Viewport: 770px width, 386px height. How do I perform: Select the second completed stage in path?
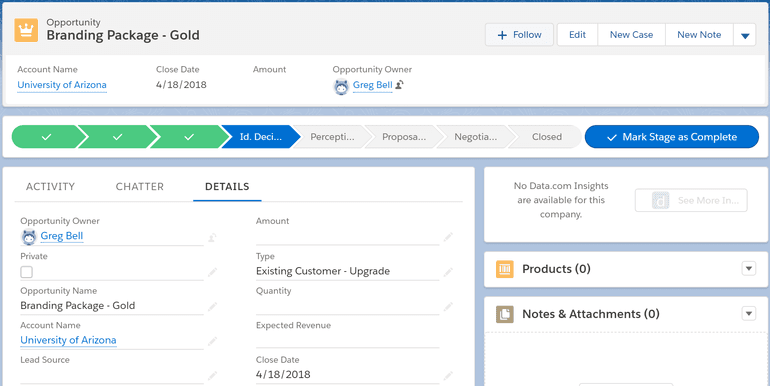(x=117, y=137)
